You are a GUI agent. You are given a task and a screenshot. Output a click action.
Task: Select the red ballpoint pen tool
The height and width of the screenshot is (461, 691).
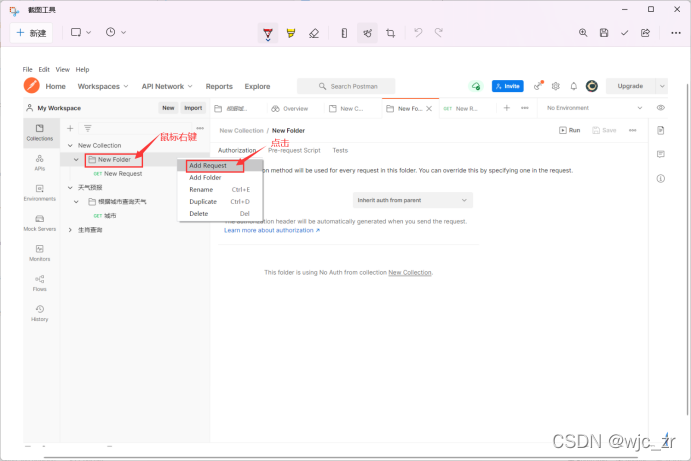(268, 33)
